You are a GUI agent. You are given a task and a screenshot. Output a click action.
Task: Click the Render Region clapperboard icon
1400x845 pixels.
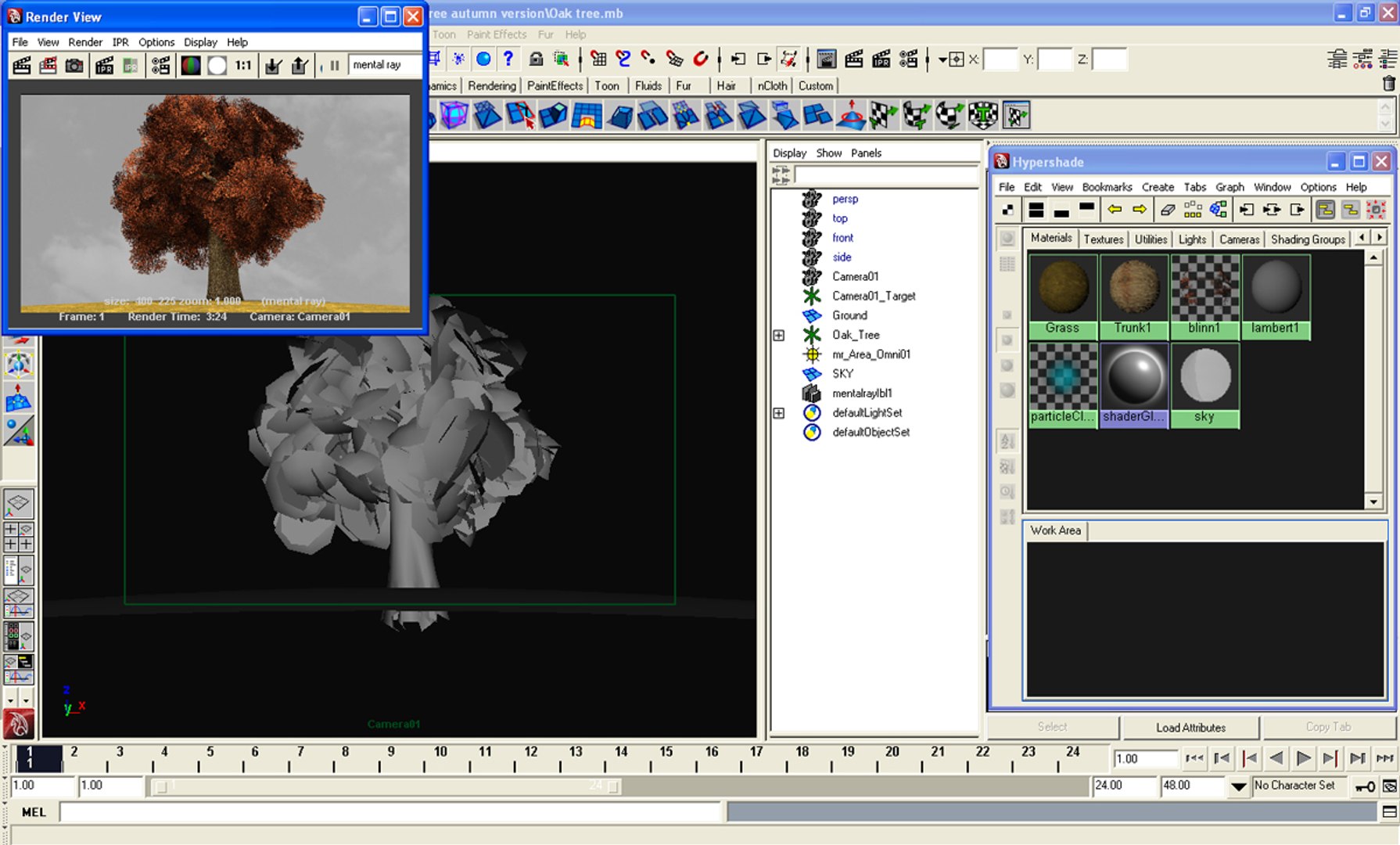click(48, 66)
